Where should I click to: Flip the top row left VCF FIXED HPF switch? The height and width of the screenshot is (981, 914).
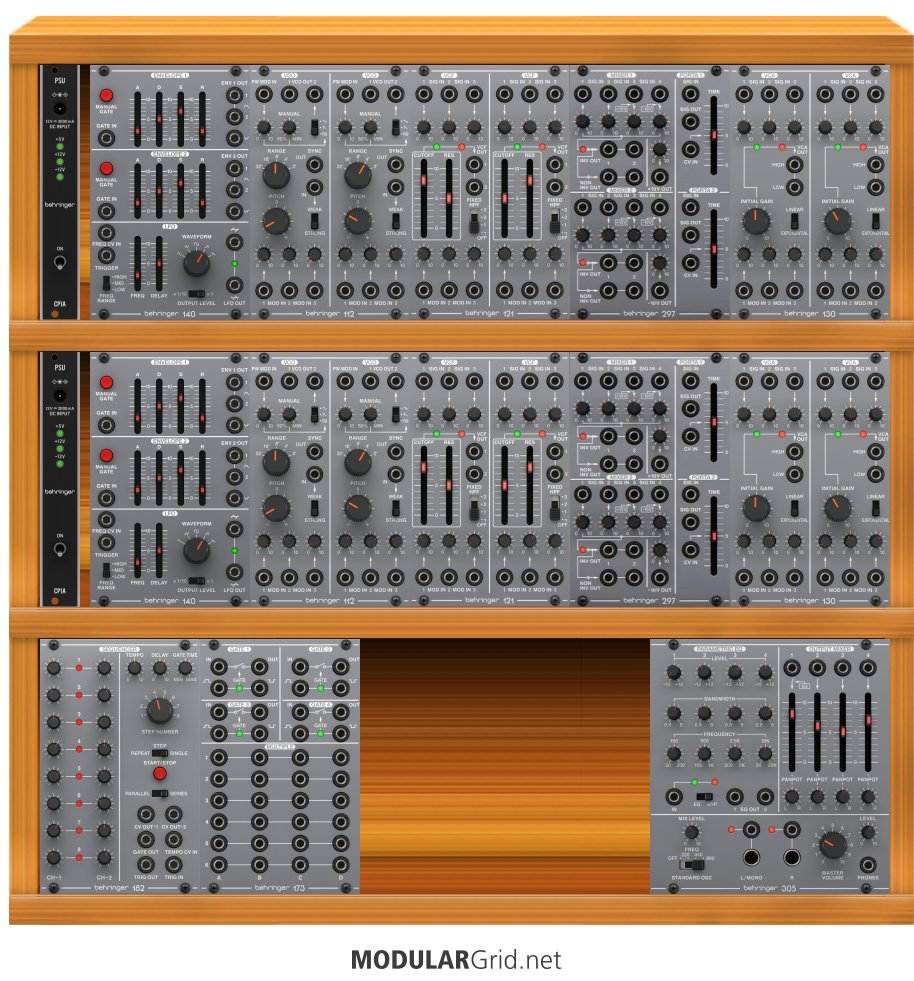click(474, 223)
